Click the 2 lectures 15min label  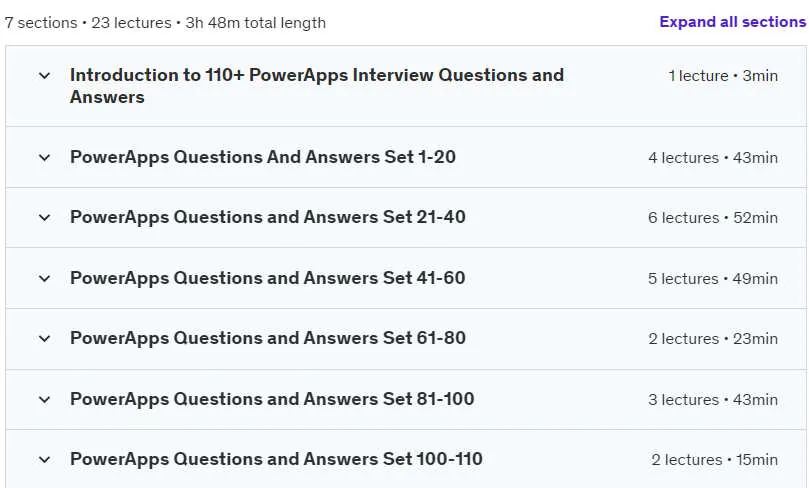pos(715,460)
